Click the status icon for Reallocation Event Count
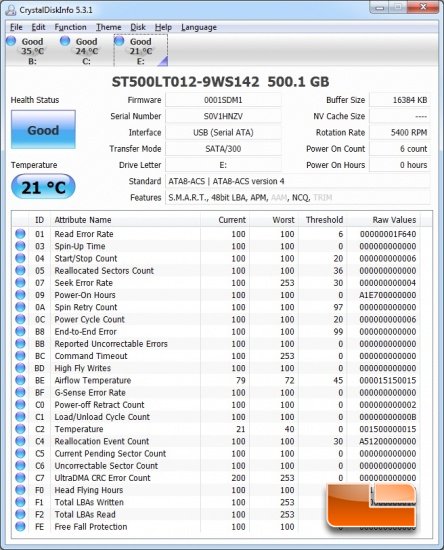Image resolution: width=444 pixels, height=550 pixels. [20, 441]
